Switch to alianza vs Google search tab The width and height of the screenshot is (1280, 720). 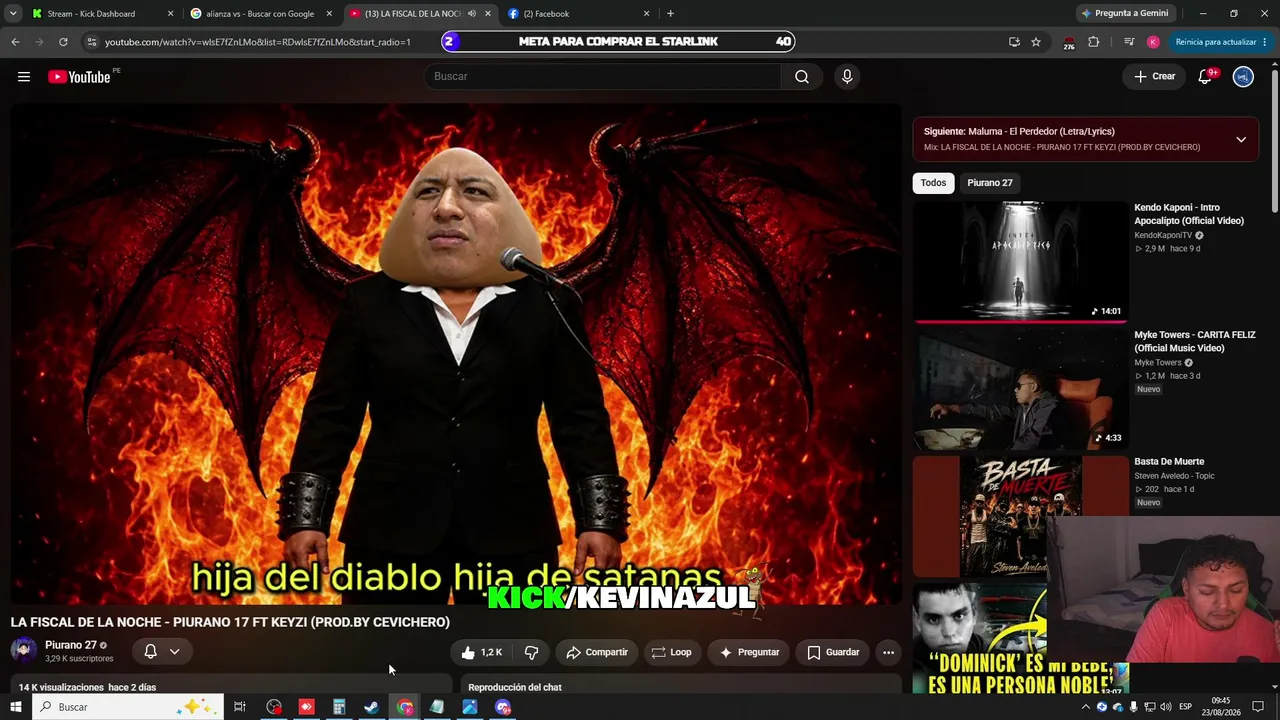260,14
